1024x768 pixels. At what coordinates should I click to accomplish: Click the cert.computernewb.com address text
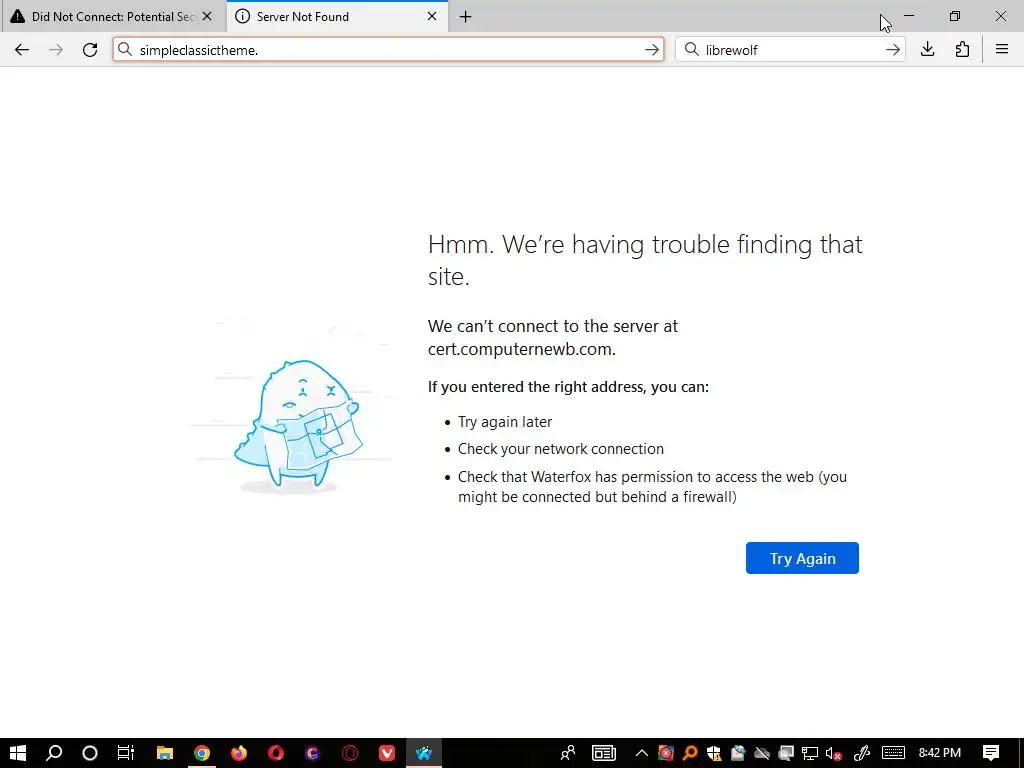pyautogui.click(x=520, y=349)
